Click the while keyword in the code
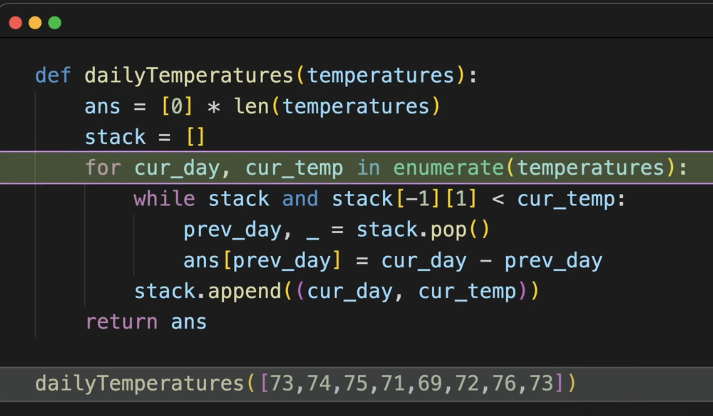 tap(164, 199)
